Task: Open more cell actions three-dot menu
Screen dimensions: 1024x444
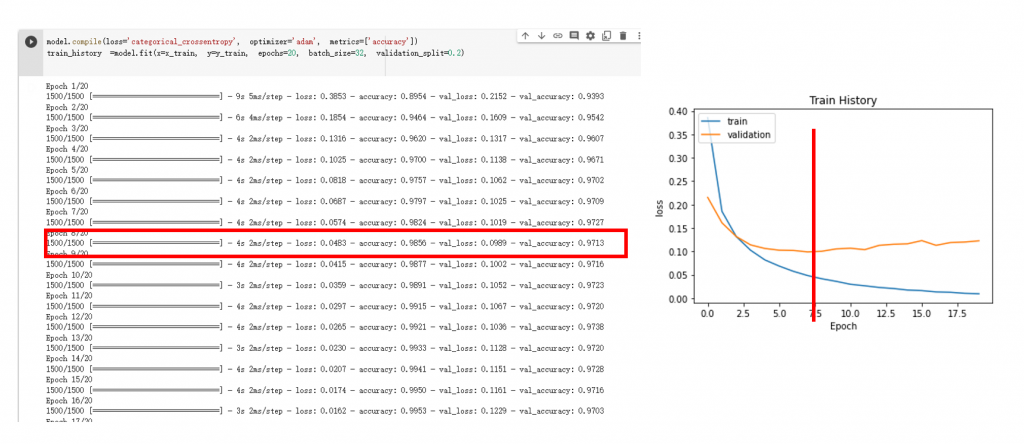Action: coord(638,36)
